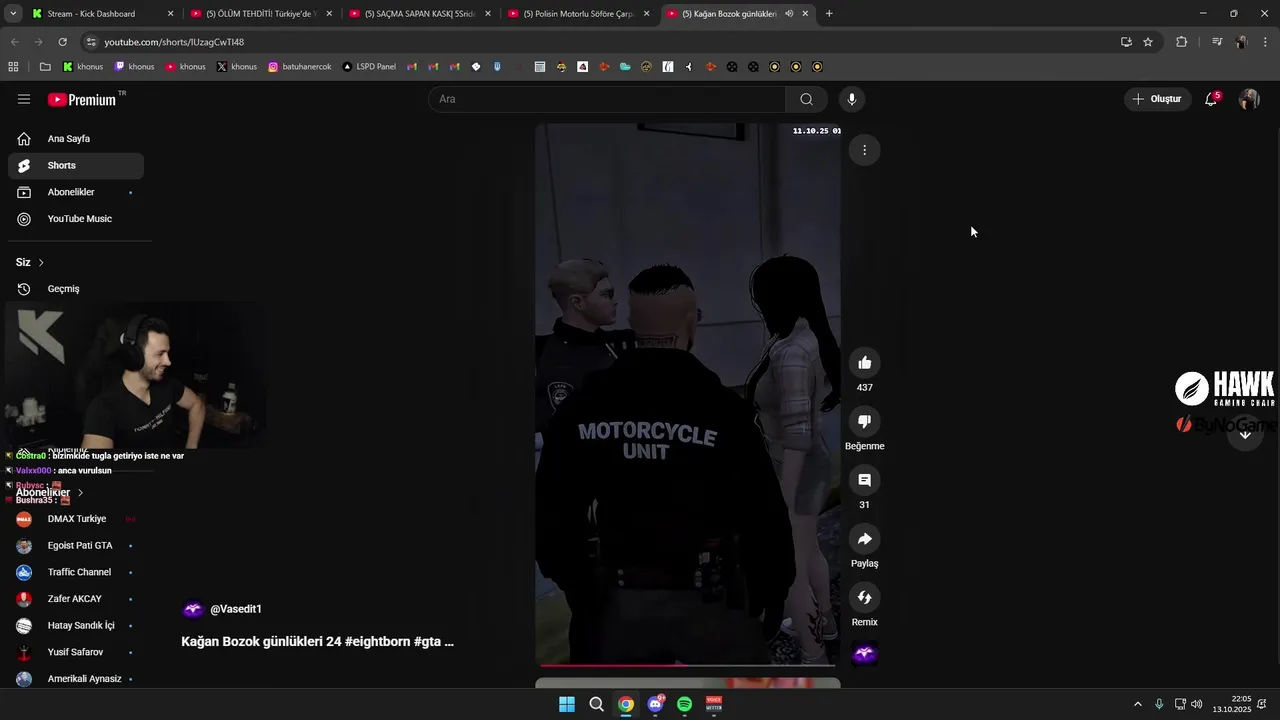Open the bookmarks apps grid icon
Screen dimensions: 1280x720
pos(13,67)
